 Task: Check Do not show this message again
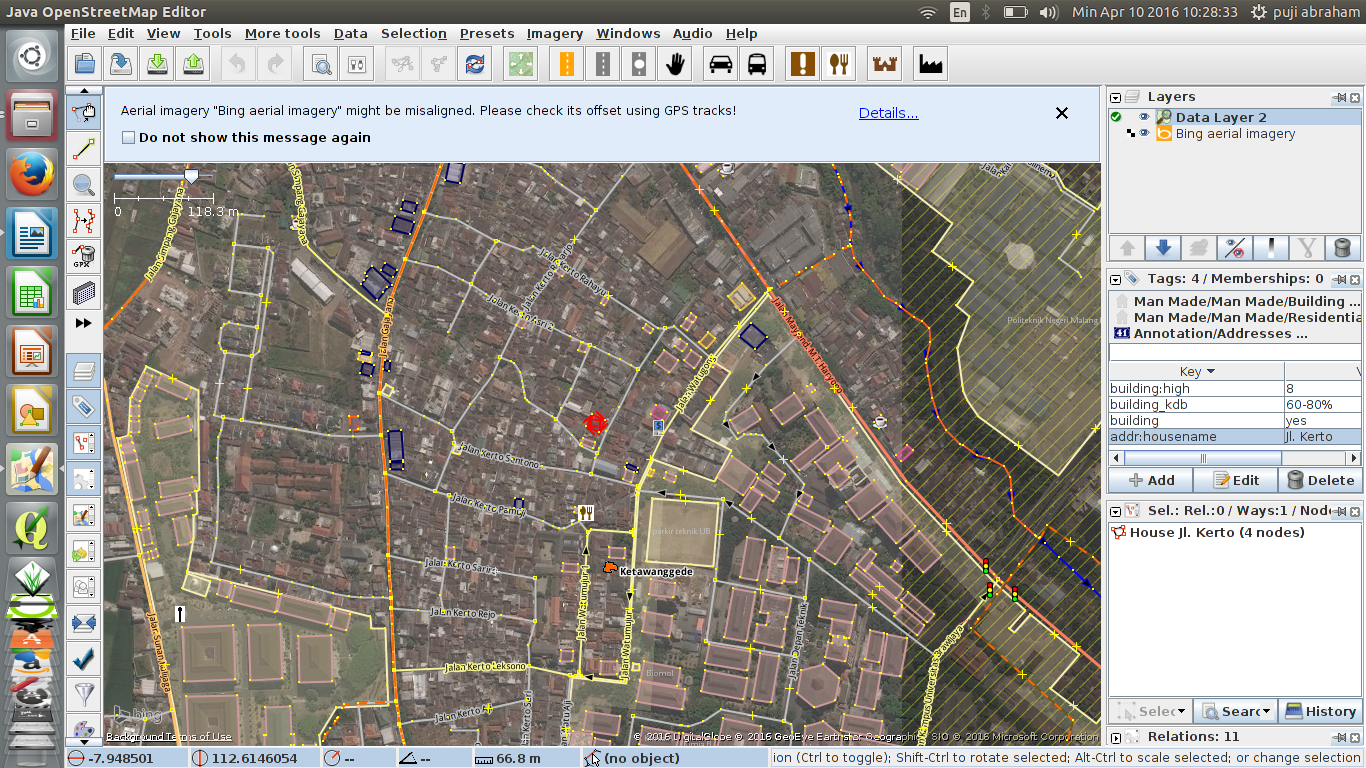pyautogui.click(x=126, y=138)
